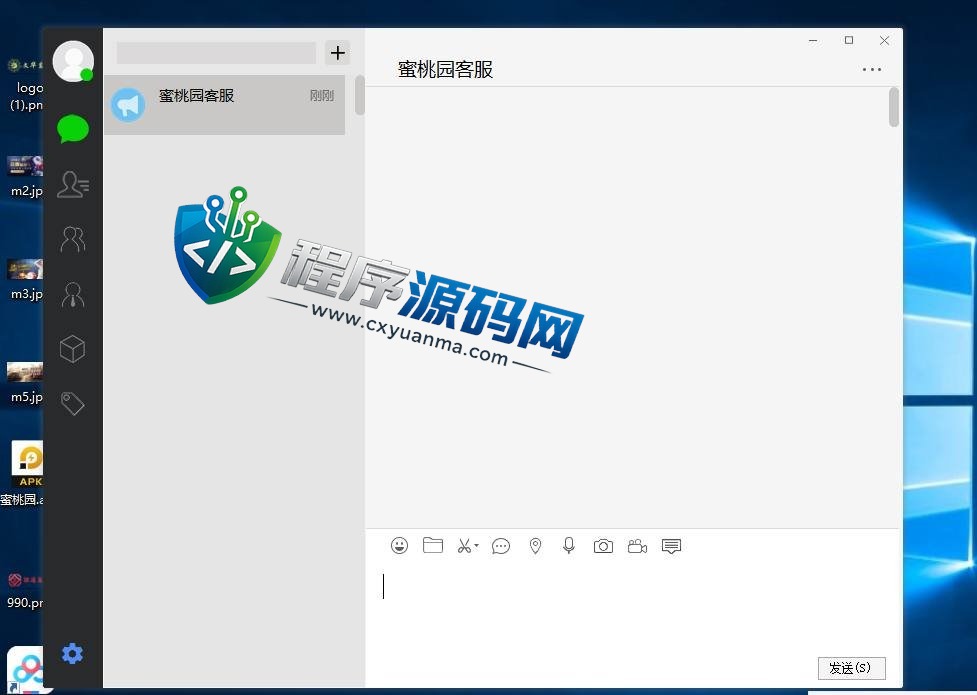The width and height of the screenshot is (977, 695).
Task: Open the groups icon in sidebar
Action: pyautogui.click(x=73, y=239)
